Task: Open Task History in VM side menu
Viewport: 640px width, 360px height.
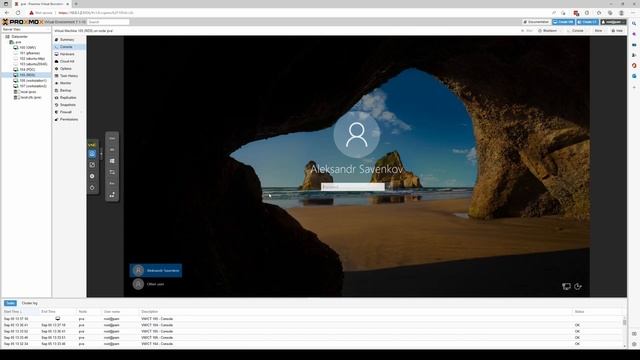Action: (69, 76)
